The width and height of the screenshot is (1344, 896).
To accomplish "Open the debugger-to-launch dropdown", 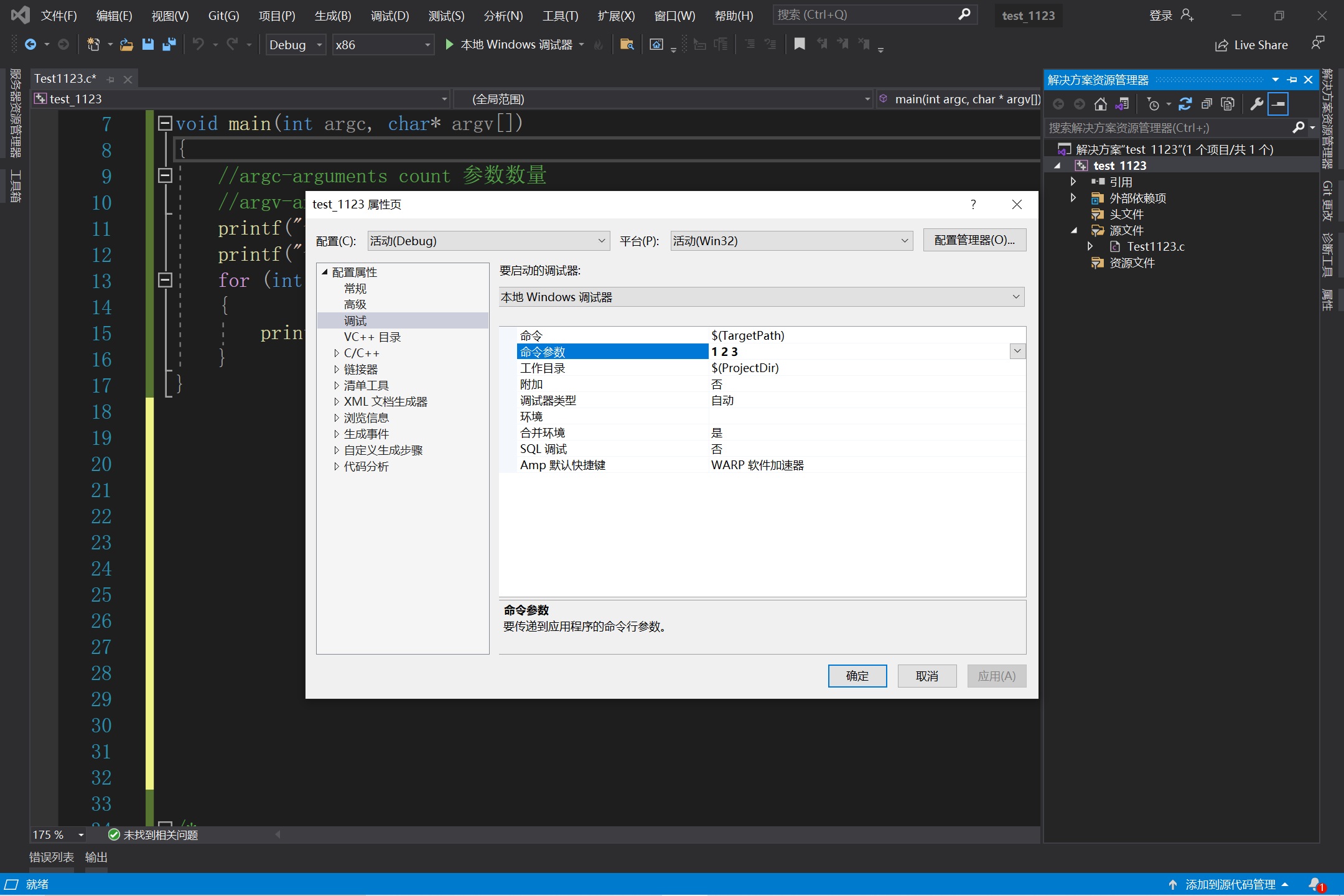I will pyautogui.click(x=761, y=297).
